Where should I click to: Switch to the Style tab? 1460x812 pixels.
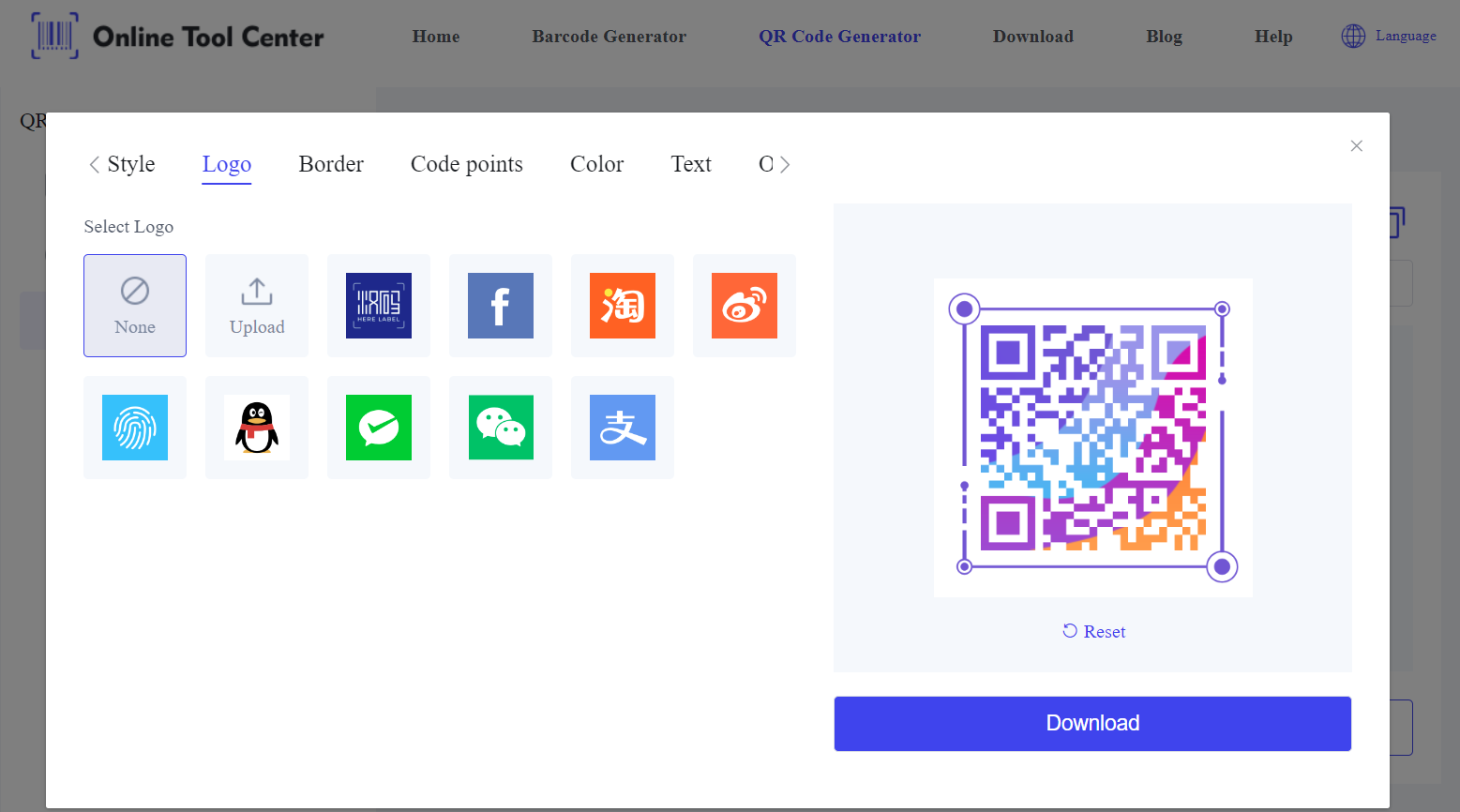tap(131, 164)
